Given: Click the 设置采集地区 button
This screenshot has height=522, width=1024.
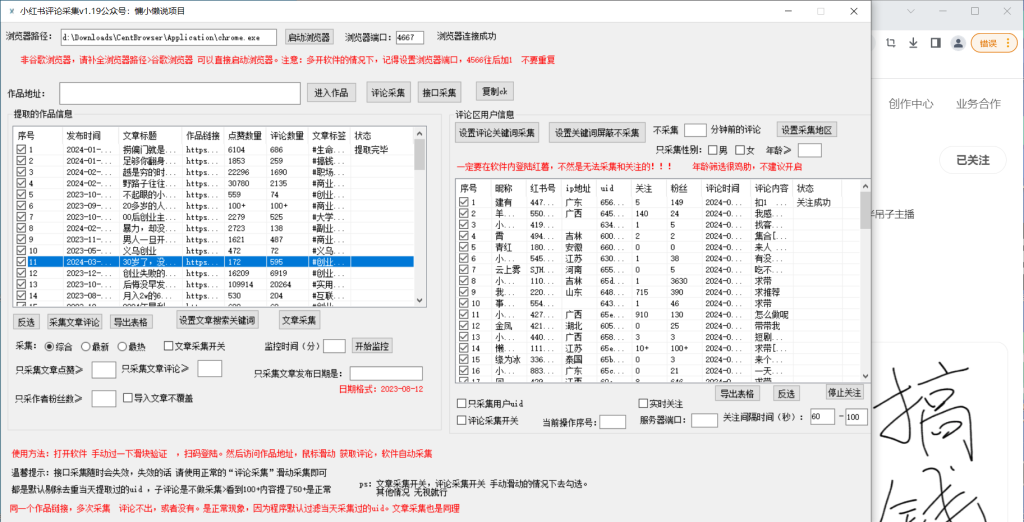Looking at the screenshot, I should coord(807,129).
